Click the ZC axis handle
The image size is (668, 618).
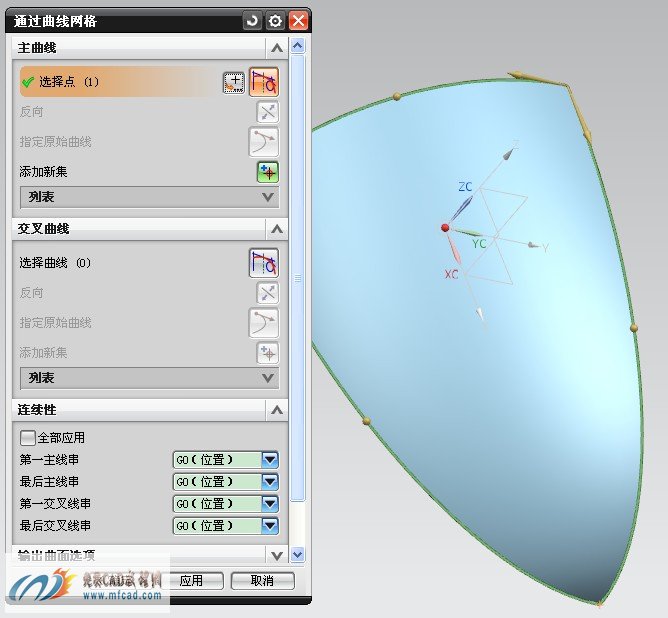462,207
